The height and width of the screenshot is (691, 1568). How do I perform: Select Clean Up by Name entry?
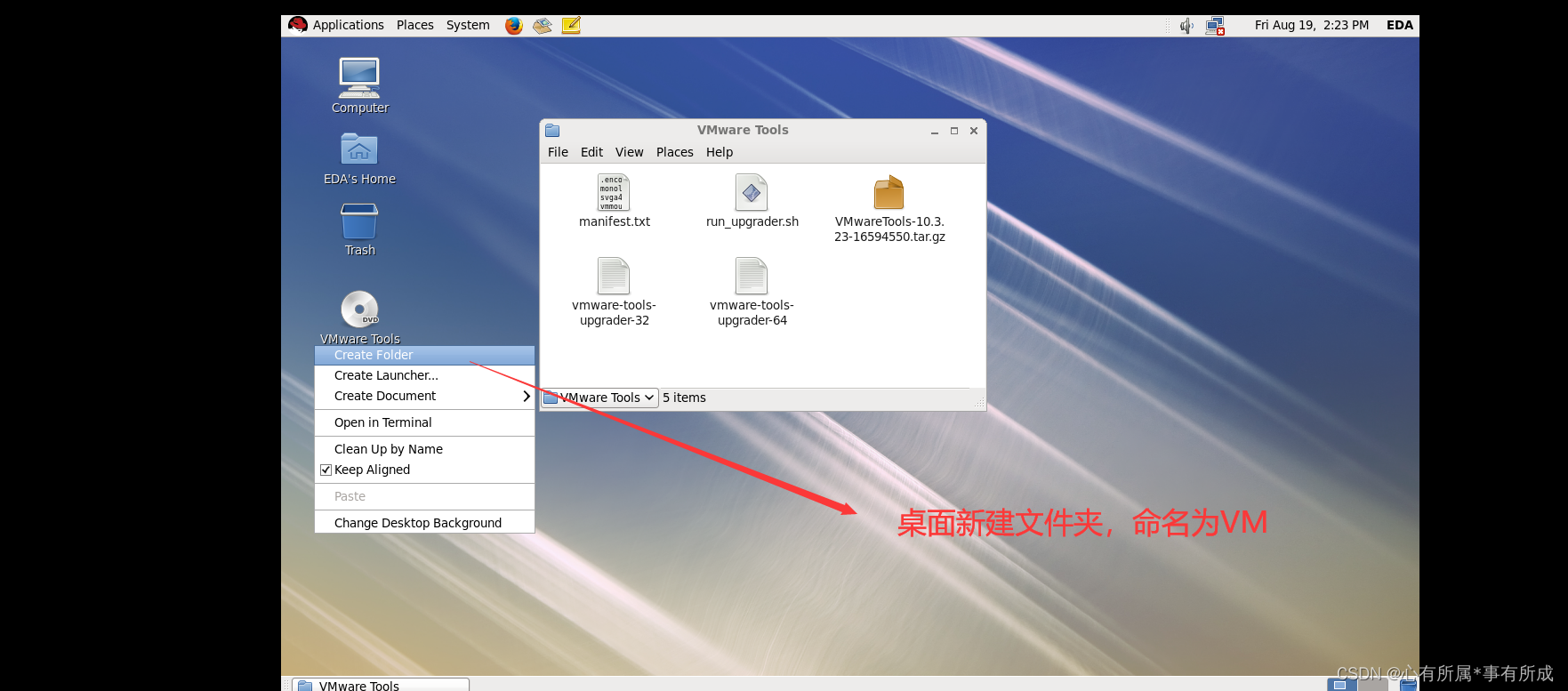tap(424, 449)
